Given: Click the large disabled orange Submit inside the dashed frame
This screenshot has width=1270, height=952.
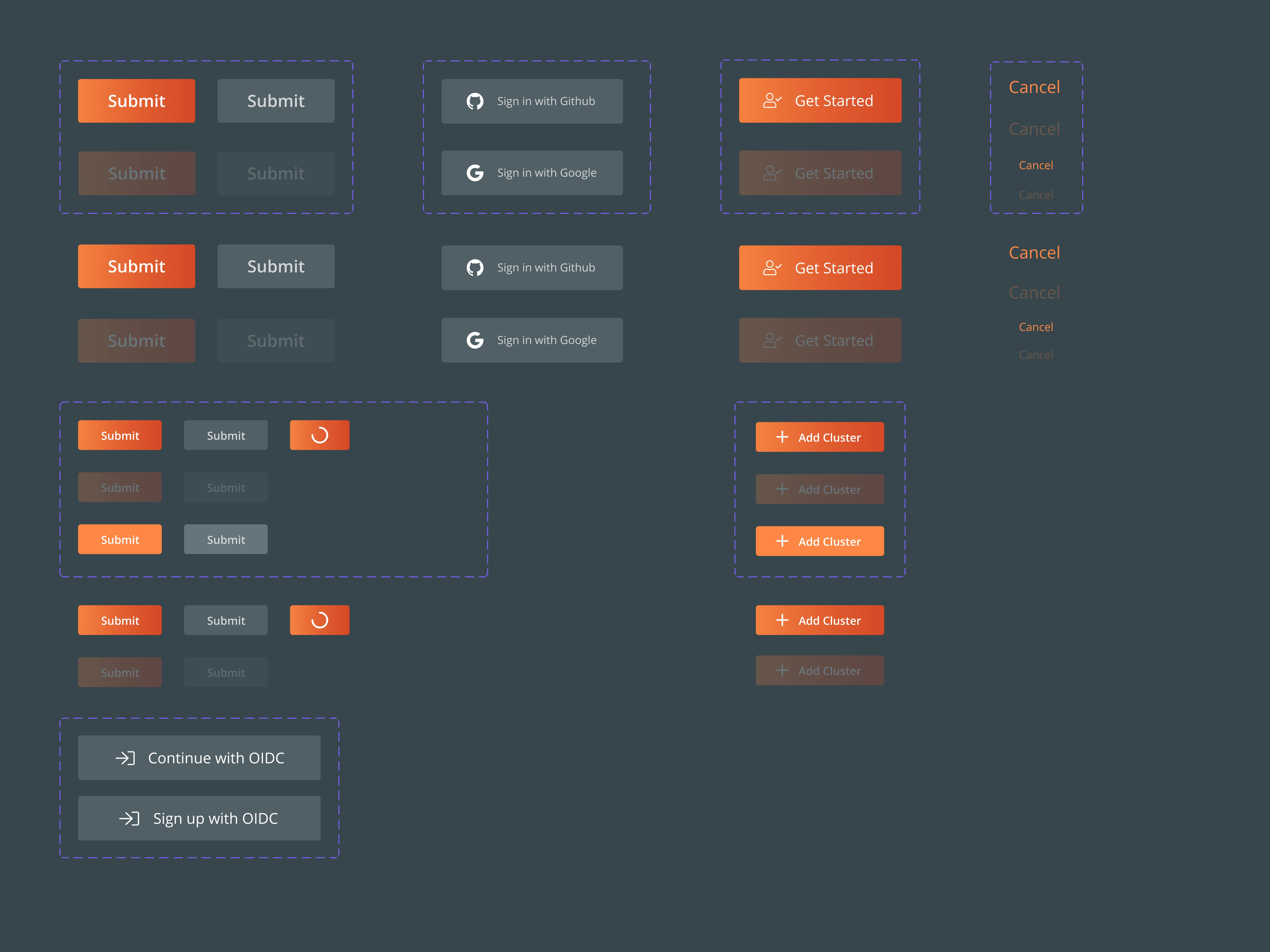Looking at the screenshot, I should click(x=137, y=173).
